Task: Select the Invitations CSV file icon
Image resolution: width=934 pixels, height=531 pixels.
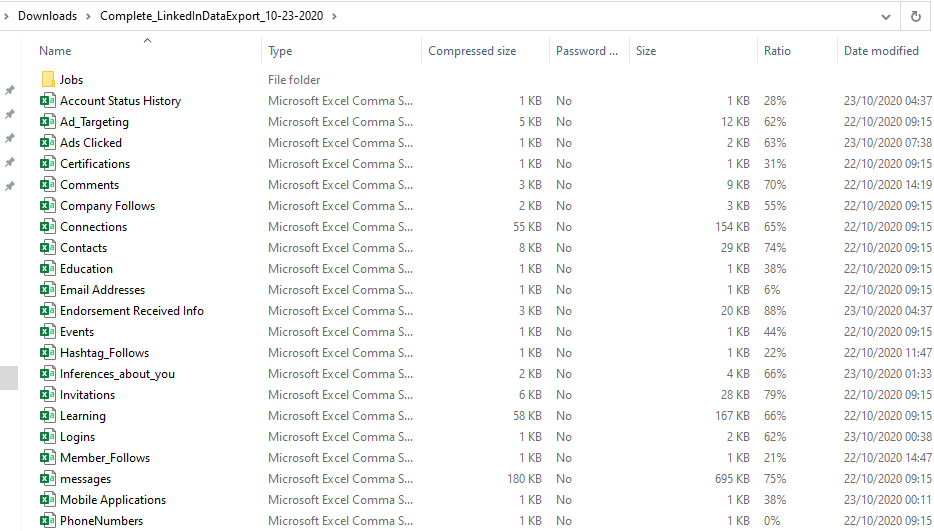Action: 48,395
